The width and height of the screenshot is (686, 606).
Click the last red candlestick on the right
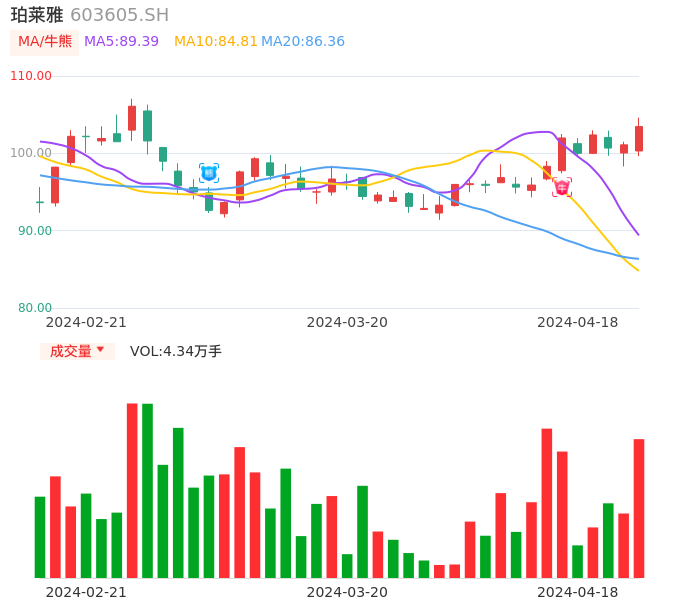coord(639,138)
